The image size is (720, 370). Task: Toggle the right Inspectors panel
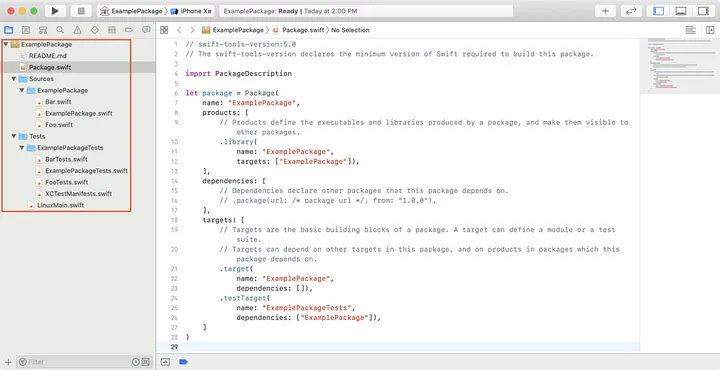[703, 11]
